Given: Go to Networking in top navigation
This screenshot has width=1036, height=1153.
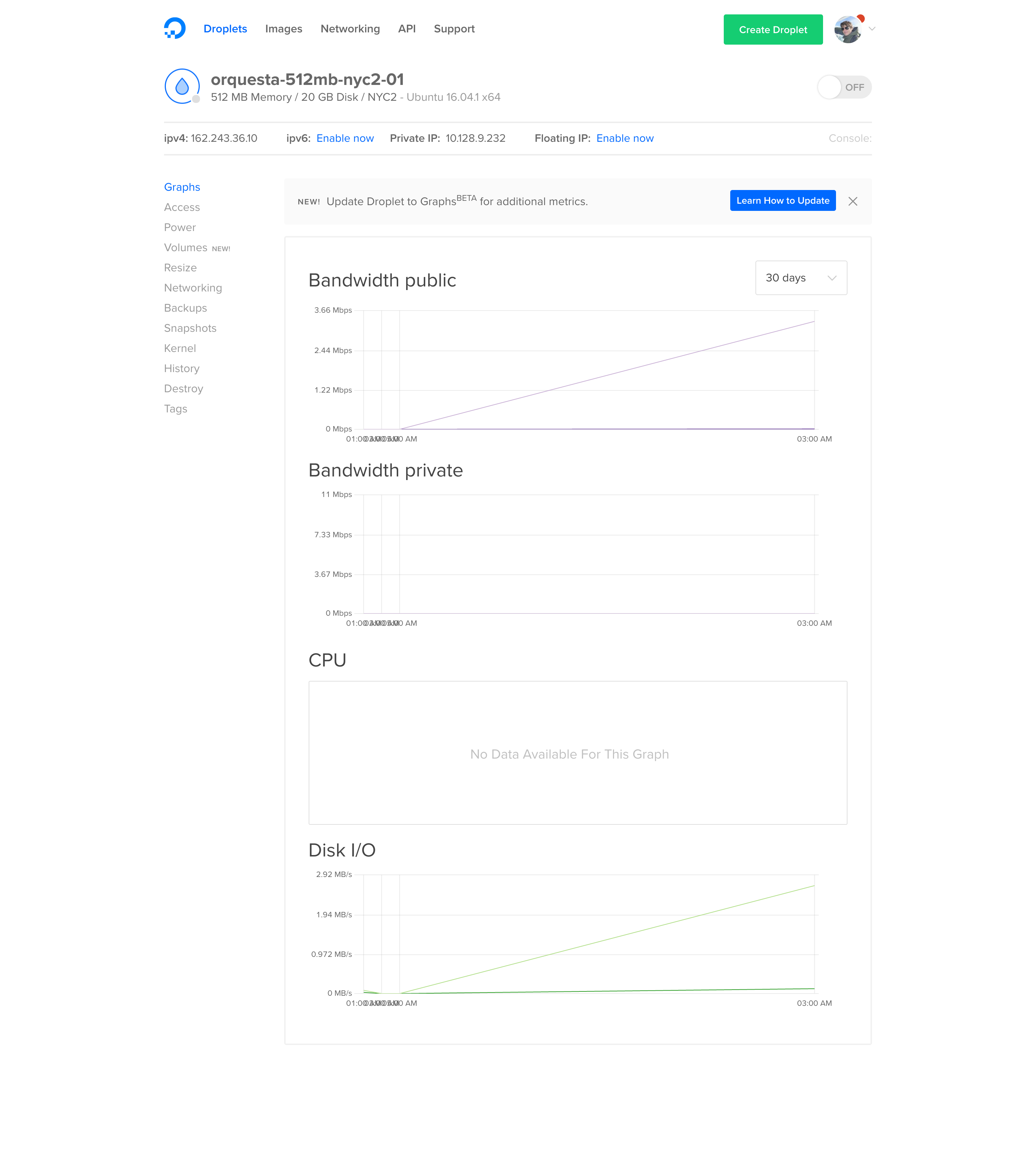Looking at the screenshot, I should [350, 29].
